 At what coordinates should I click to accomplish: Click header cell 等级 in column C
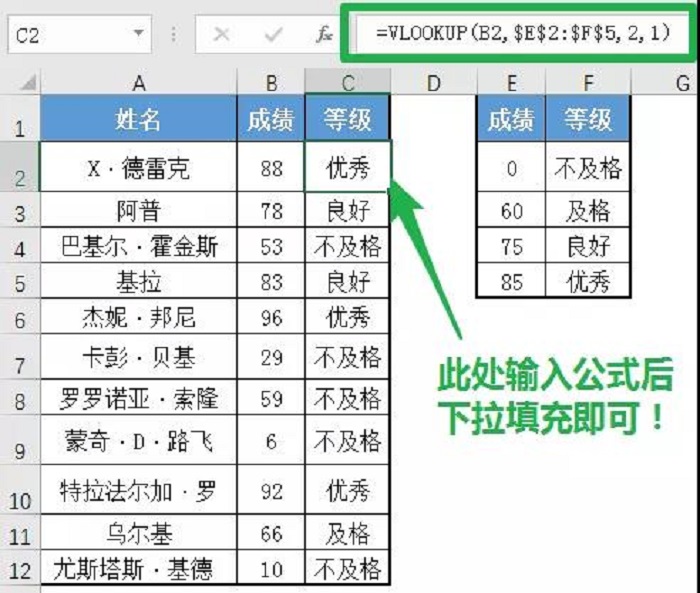click(x=347, y=118)
